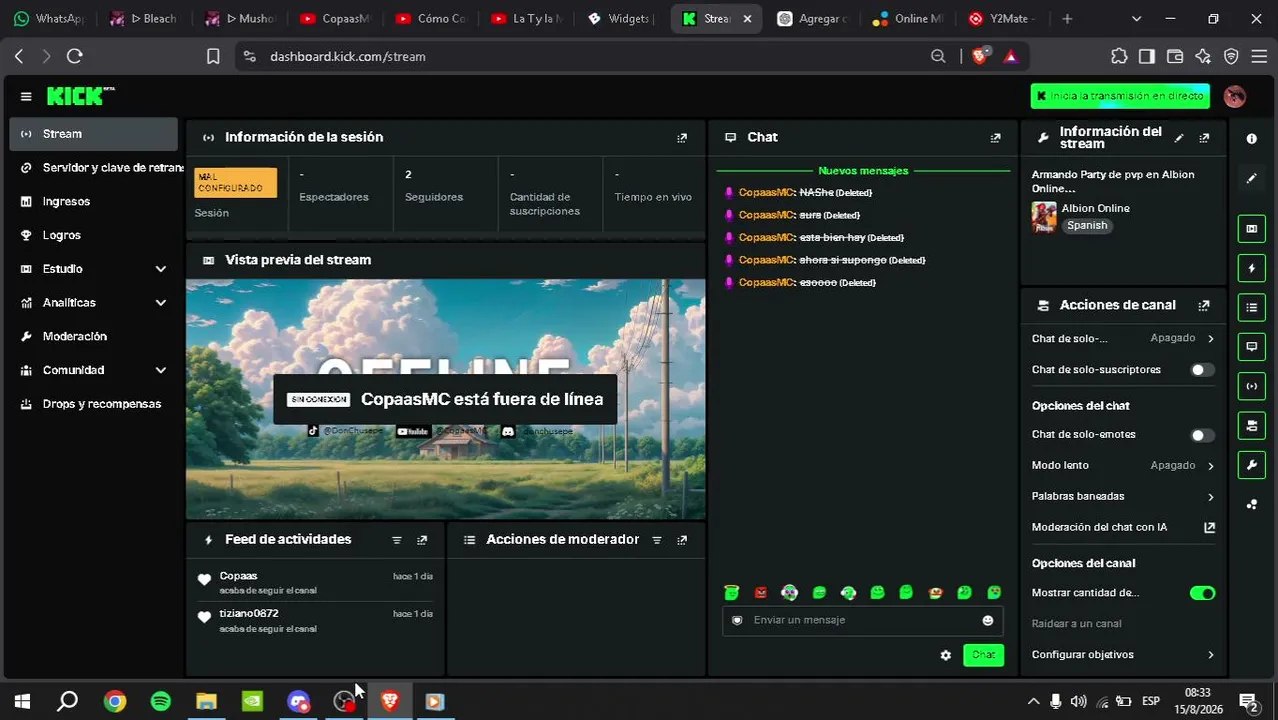The height and width of the screenshot is (720, 1278).
Task: Pop out the Feed de actividades panel
Action: 422,540
